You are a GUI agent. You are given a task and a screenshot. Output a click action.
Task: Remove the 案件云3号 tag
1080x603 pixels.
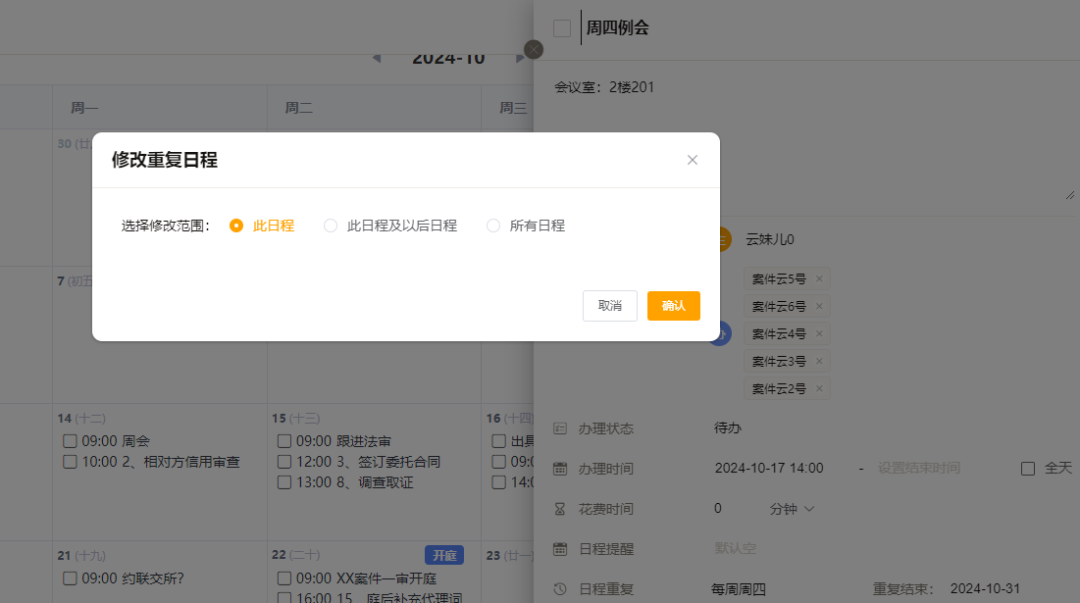[819, 361]
